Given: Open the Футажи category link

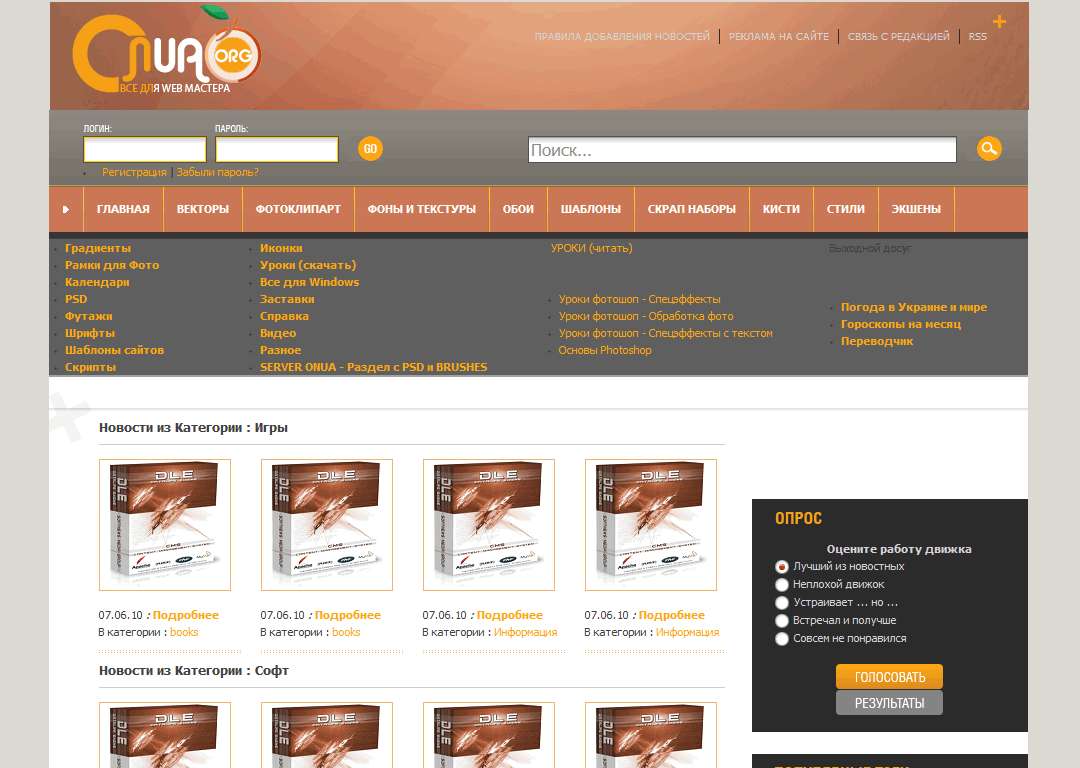Looking at the screenshot, I should tap(88, 316).
